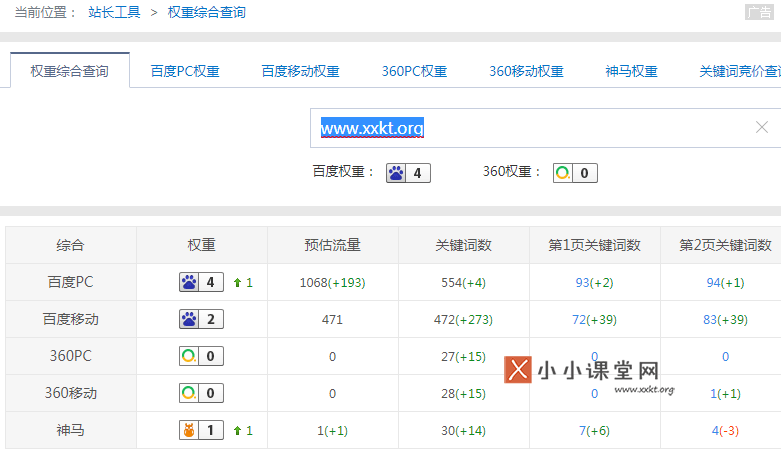This screenshot has width=781, height=457.
Task: Click the 站长工具 breadcrumb link
Action: point(115,13)
